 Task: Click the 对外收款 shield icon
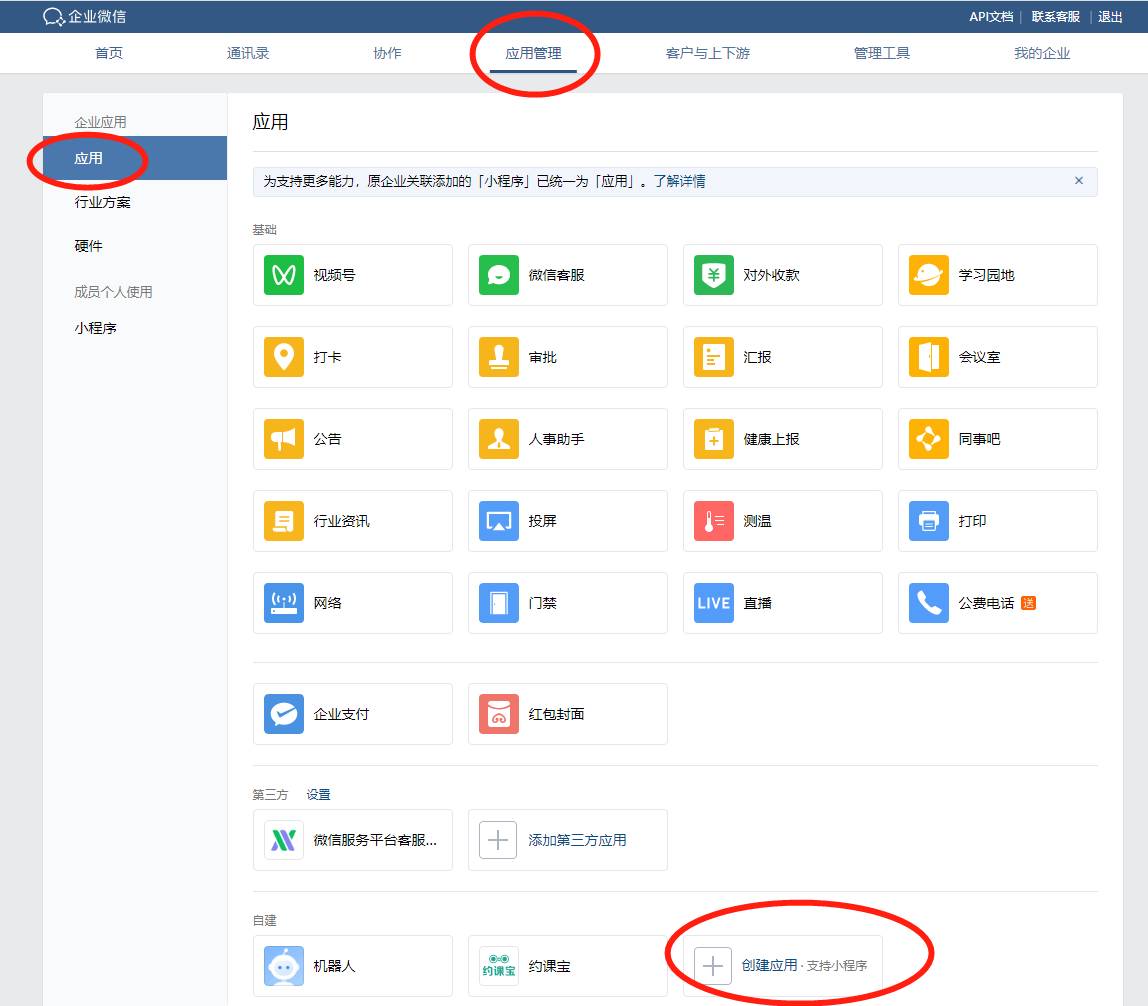pyautogui.click(x=714, y=275)
